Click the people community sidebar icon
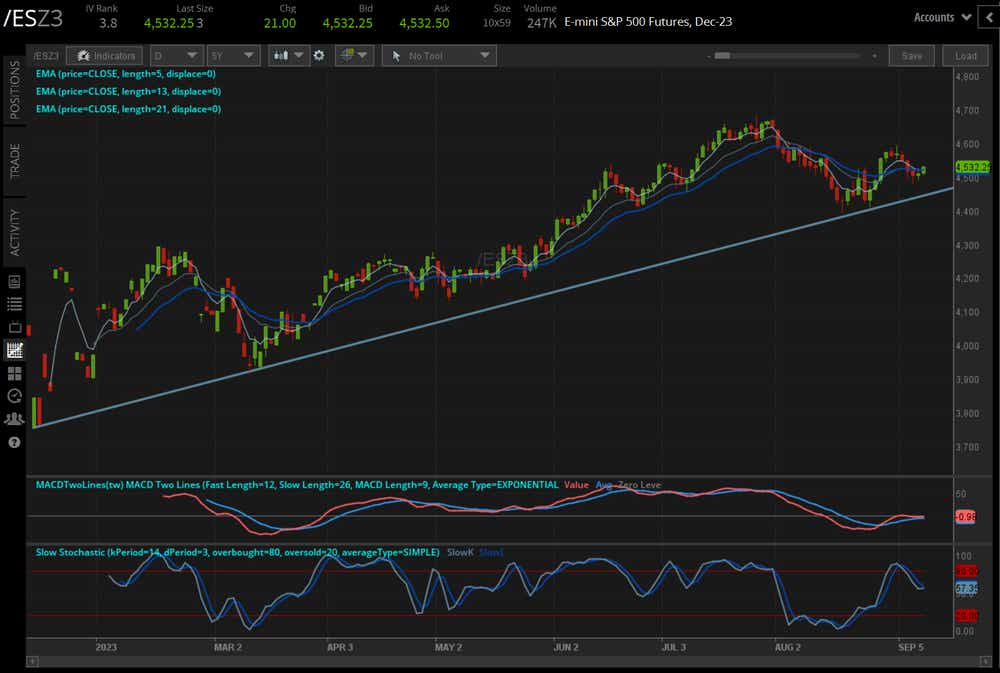The height and width of the screenshot is (673, 1000). [14, 419]
